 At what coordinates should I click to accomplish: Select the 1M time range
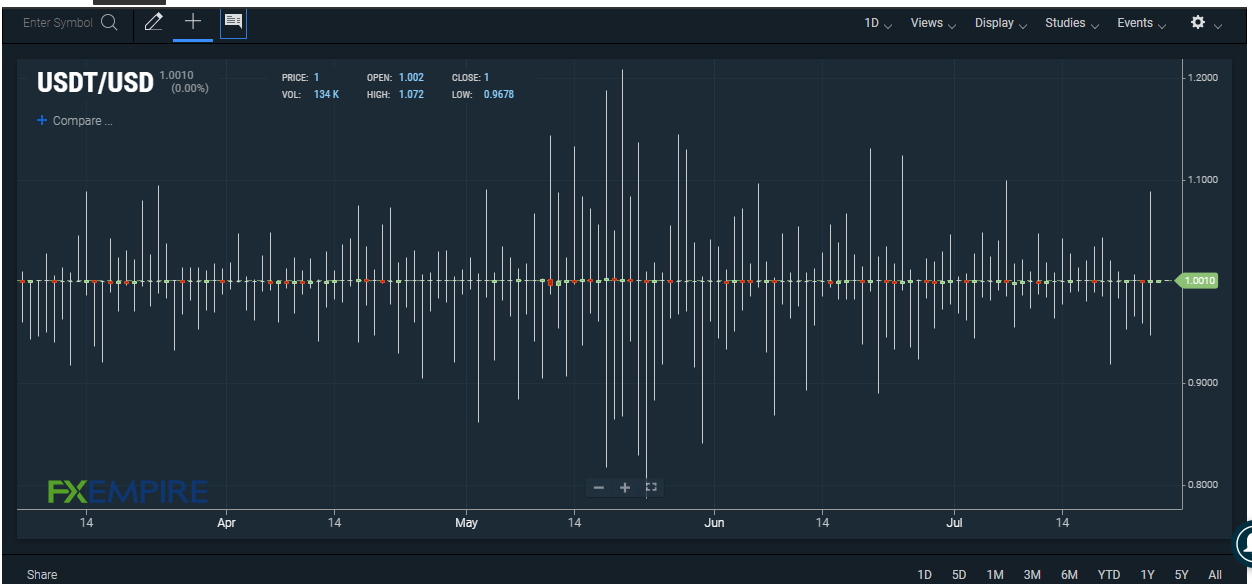click(x=995, y=575)
